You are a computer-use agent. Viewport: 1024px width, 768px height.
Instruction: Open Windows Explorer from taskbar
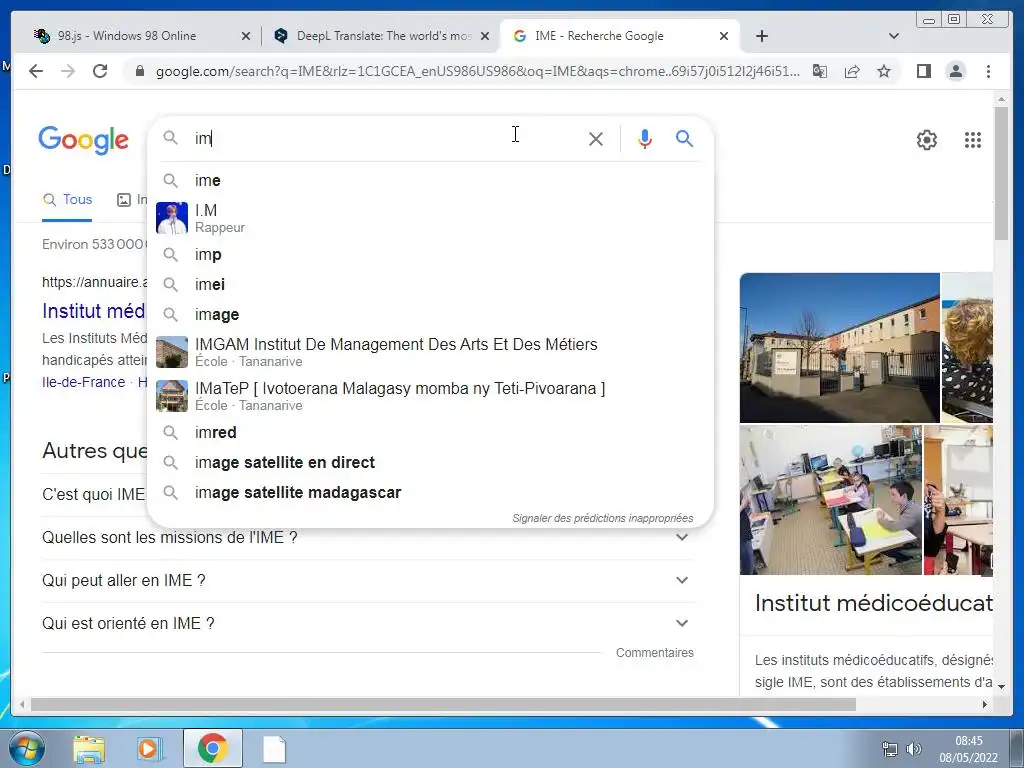point(89,749)
